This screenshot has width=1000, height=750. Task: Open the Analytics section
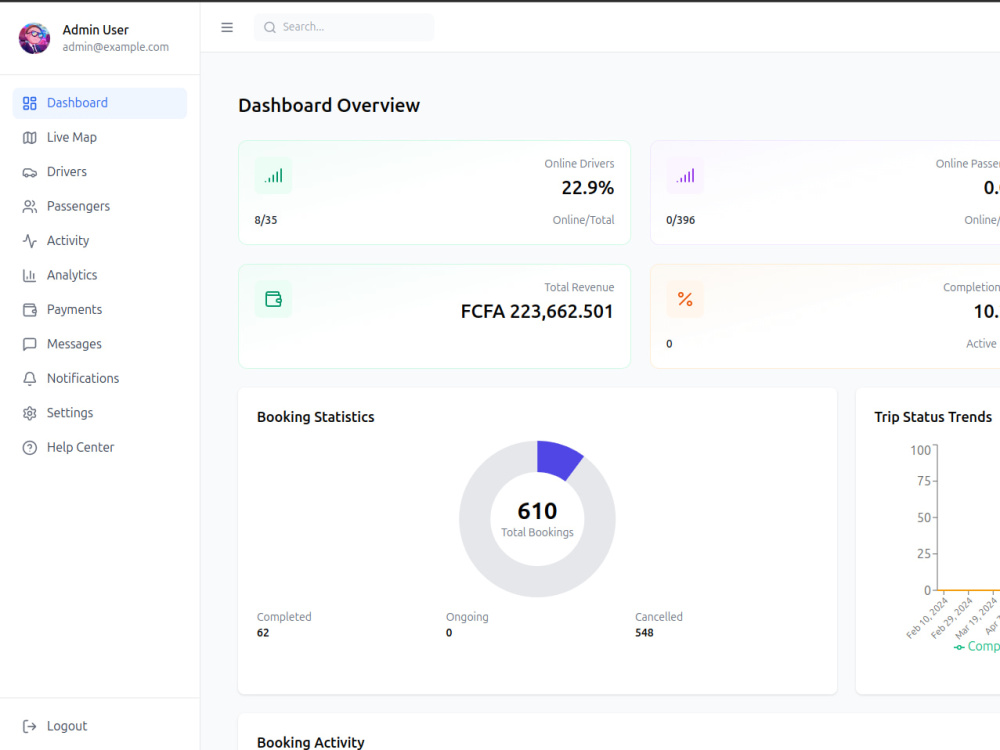[x=99, y=276]
